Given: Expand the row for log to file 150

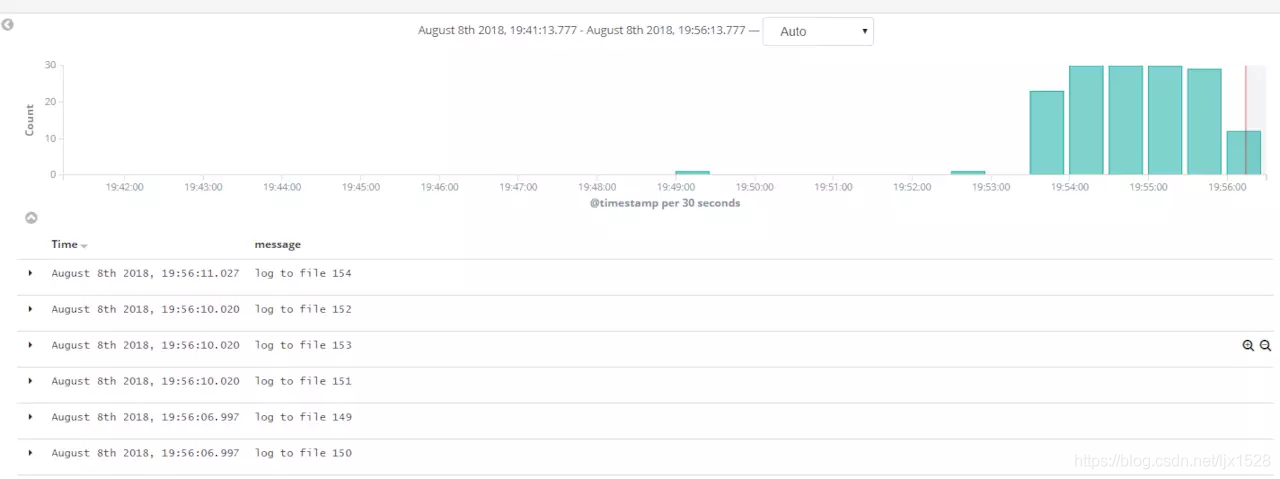Looking at the screenshot, I should coord(30,453).
